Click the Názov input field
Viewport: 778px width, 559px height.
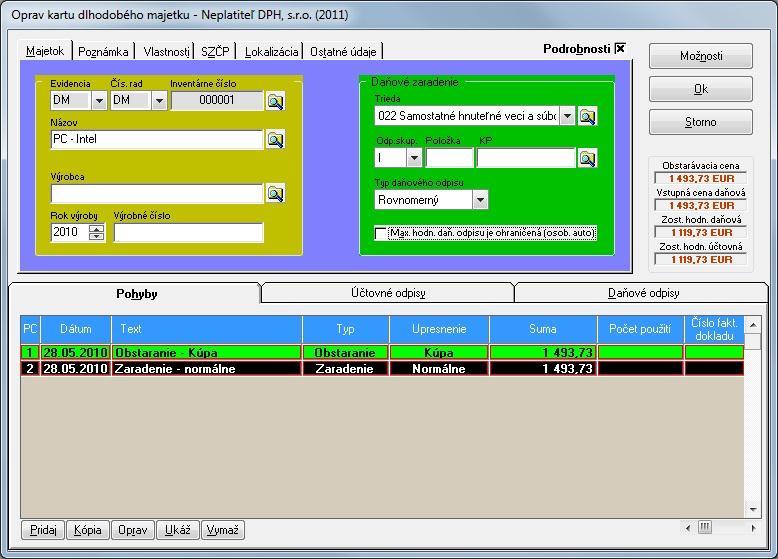157,139
